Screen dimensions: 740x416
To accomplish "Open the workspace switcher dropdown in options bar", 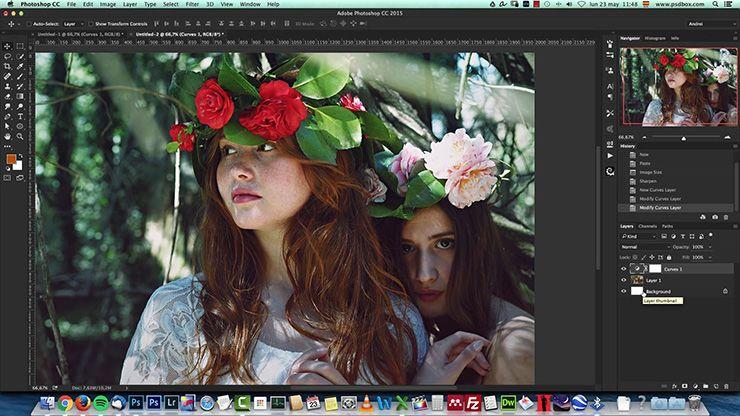I will (x=710, y=24).
